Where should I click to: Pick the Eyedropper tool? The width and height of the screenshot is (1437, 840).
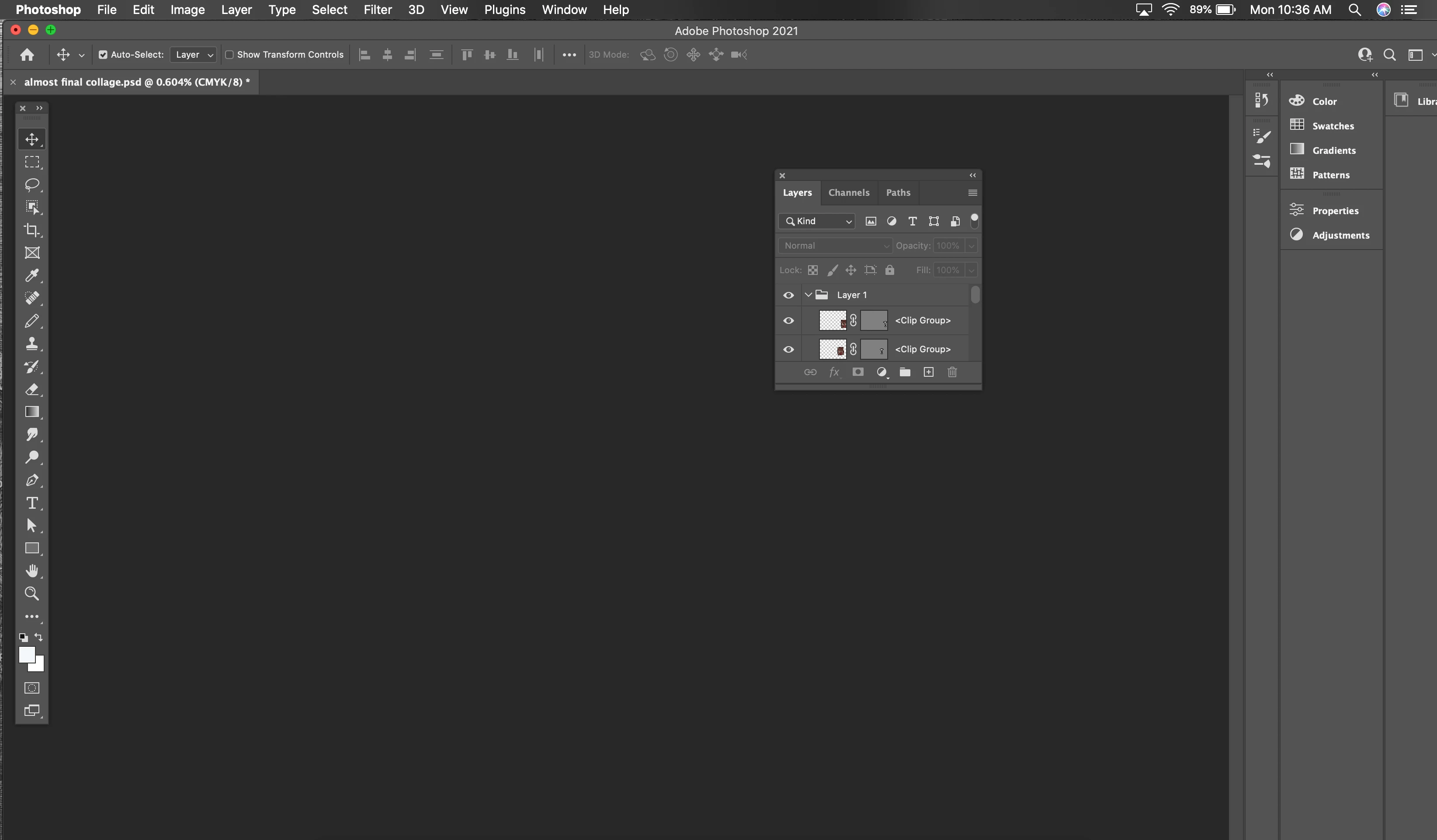(32, 275)
